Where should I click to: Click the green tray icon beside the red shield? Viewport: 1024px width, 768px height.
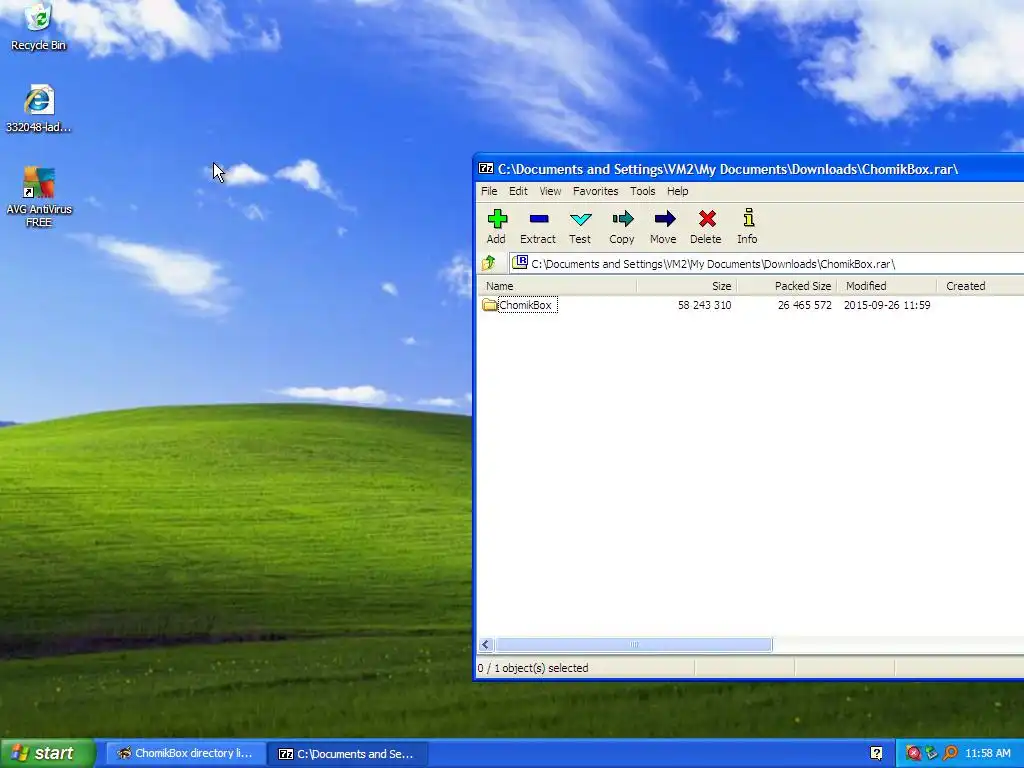[931, 754]
